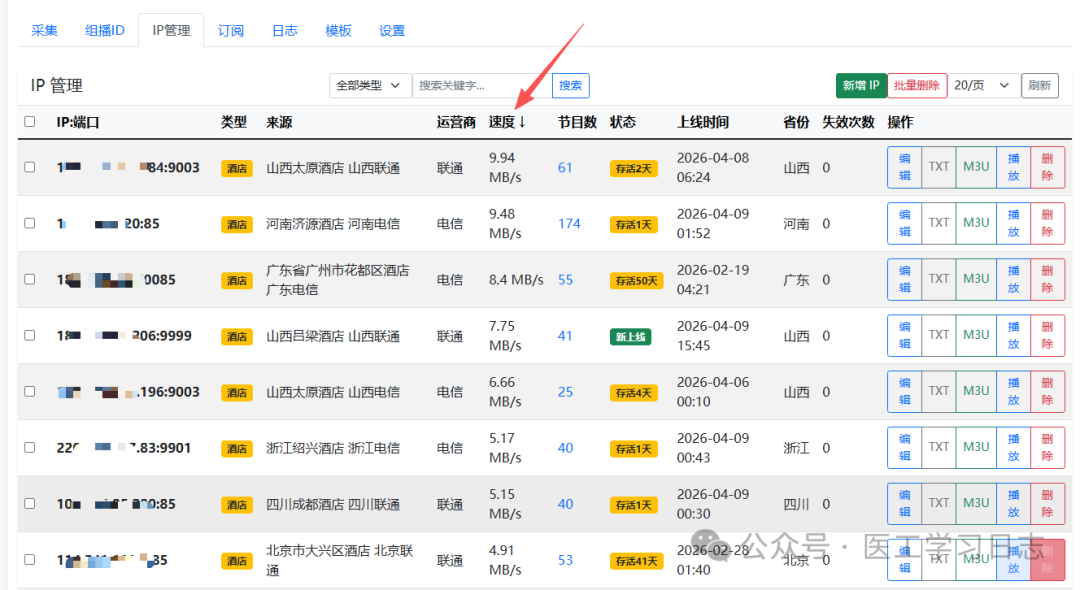Play the 山西吕梁酒店 stream via 播放

coord(1012,335)
